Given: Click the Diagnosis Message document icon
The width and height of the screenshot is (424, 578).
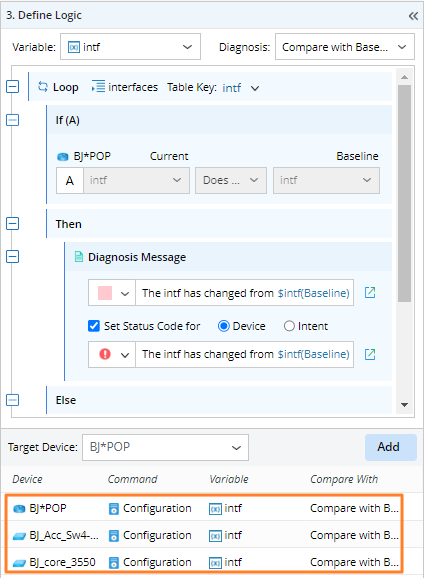Looking at the screenshot, I should [x=79, y=257].
